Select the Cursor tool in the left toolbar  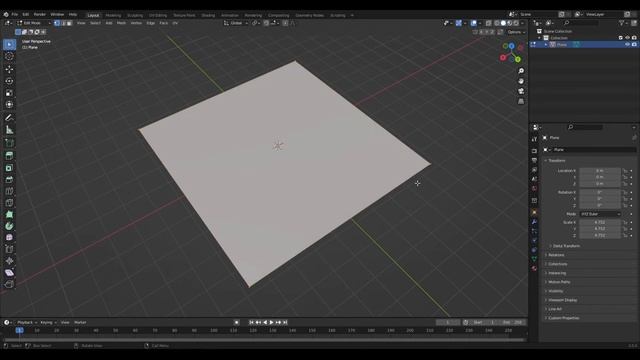click(9, 57)
